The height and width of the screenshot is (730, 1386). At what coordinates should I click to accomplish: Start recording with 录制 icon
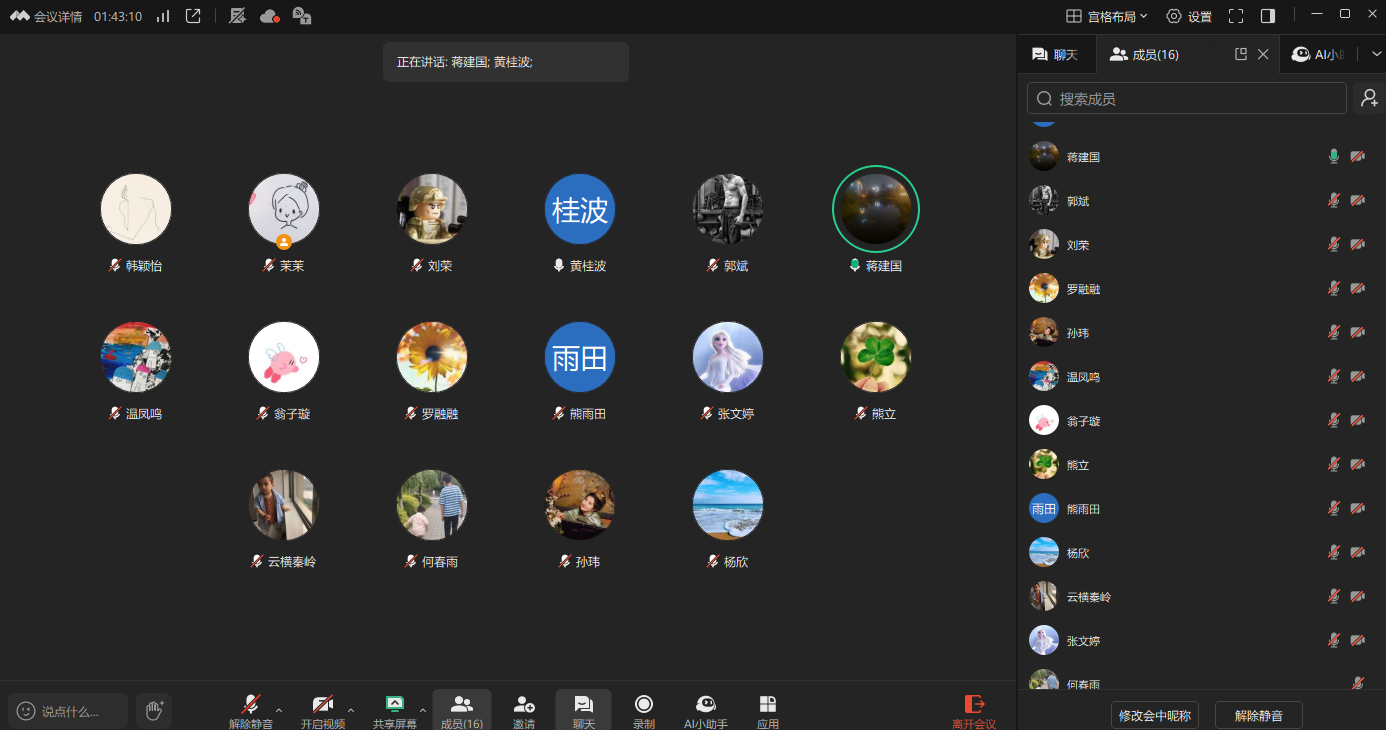tap(644, 709)
